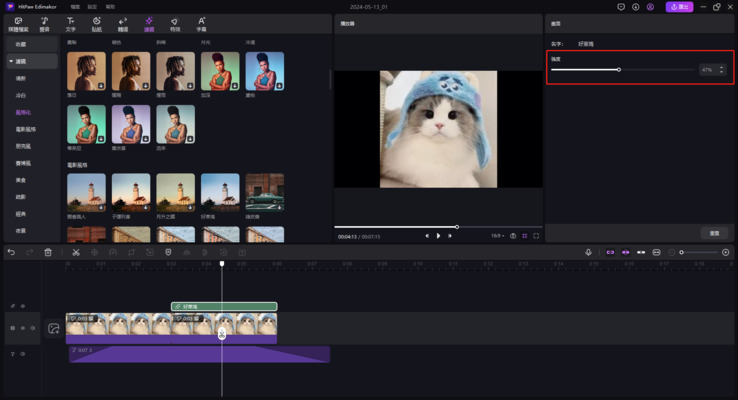Click the reset (重置) button in properties panel
Screen dimensions: 738x400
(x=714, y=233)
